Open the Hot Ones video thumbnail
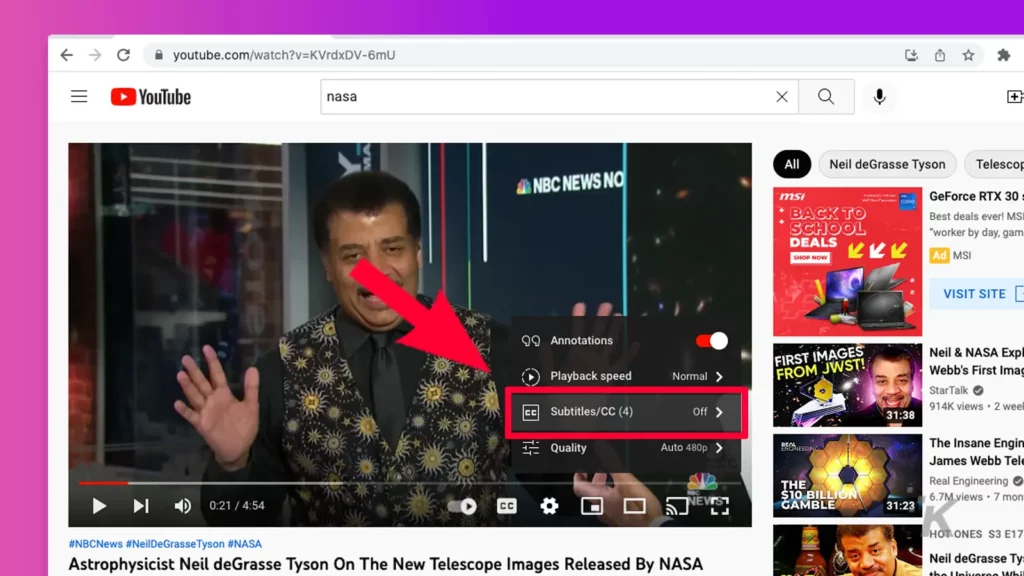The width and height of the screenshot is (1024, 576). coord(848,550)
